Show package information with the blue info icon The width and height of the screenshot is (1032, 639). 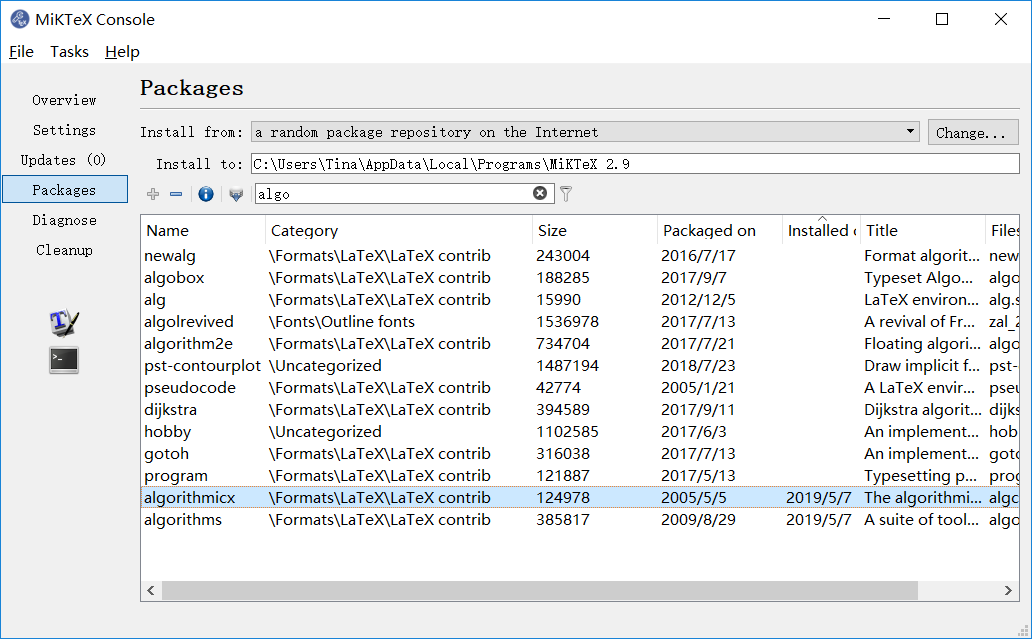point(205,194)
